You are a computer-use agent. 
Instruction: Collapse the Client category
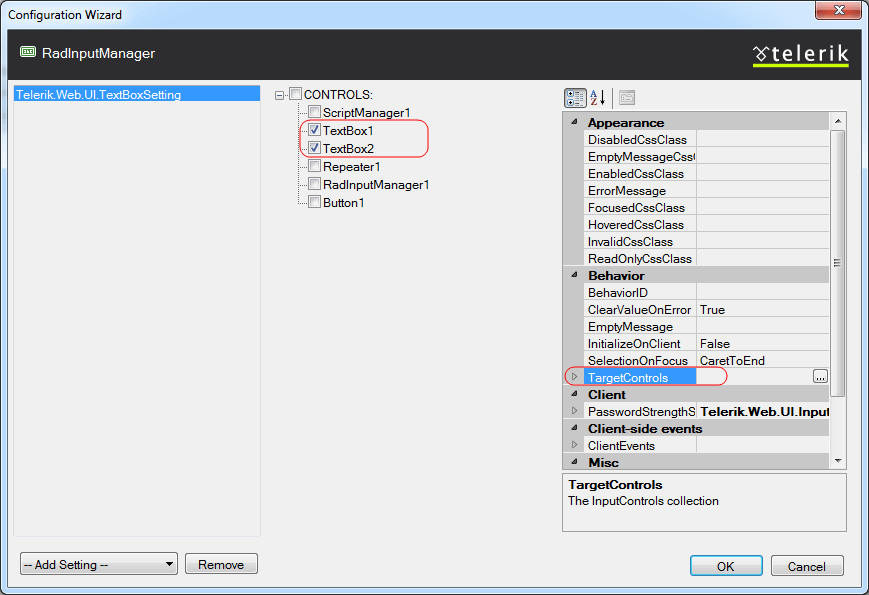[574, 394]
